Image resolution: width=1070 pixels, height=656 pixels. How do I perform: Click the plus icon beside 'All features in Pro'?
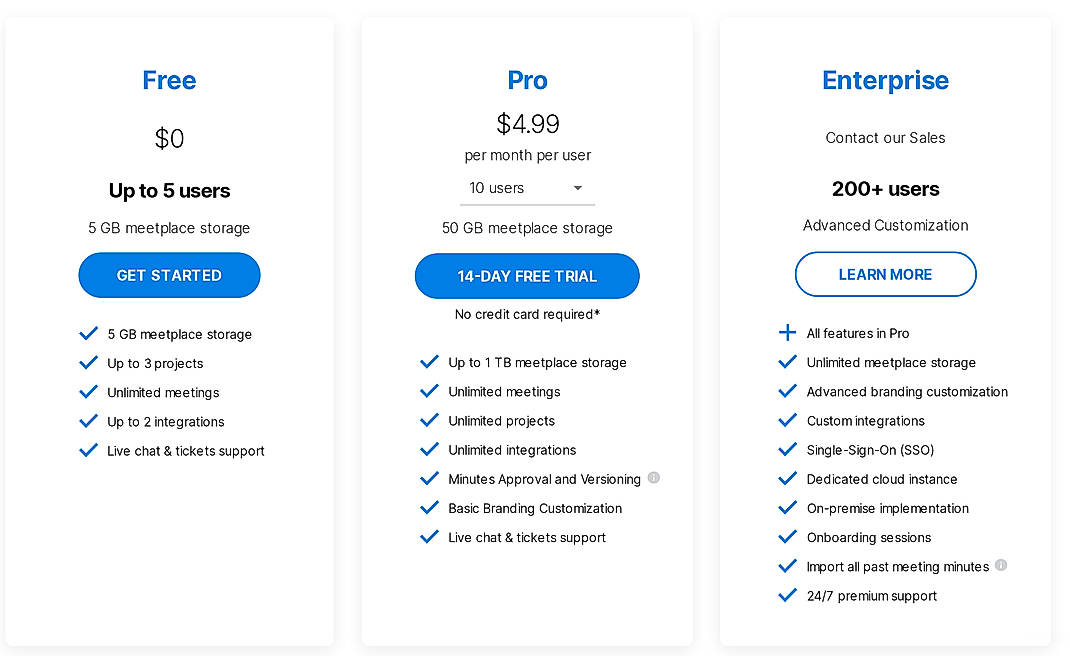[787, 333]
